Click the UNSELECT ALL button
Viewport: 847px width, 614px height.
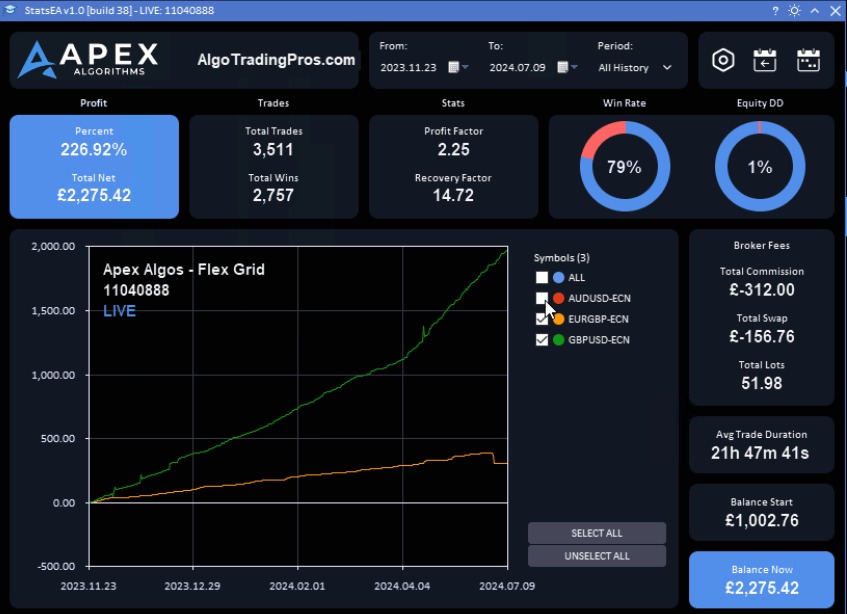tap(597, 556)
